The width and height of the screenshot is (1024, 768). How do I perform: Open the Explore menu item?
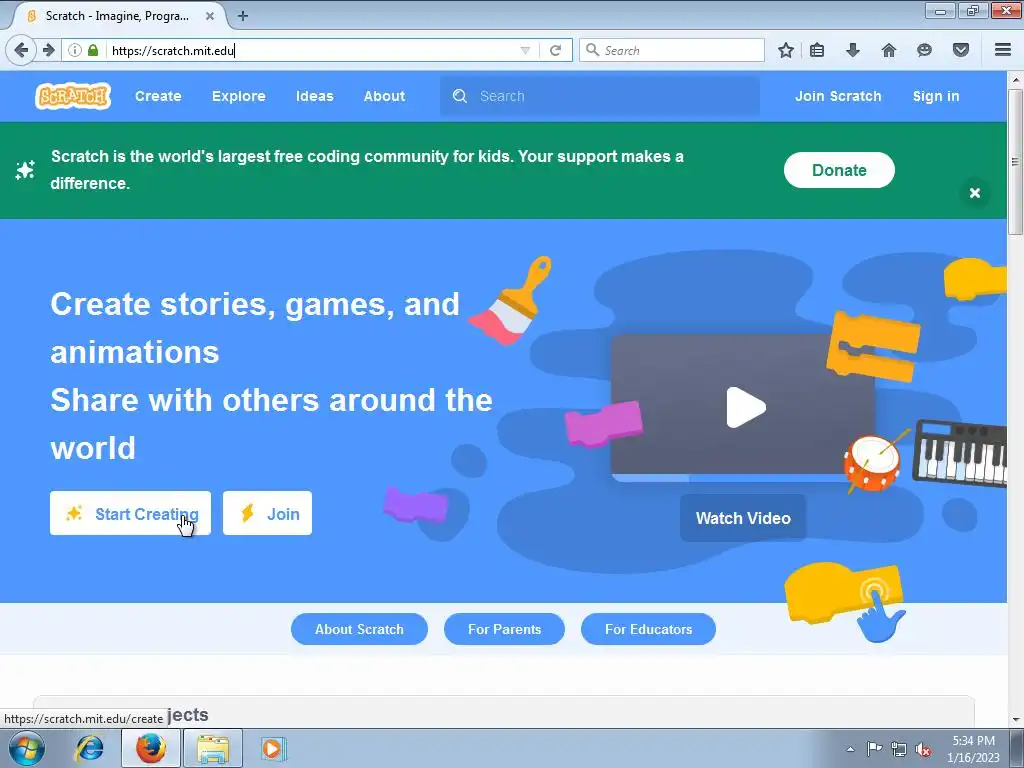(x=238, y=96)
